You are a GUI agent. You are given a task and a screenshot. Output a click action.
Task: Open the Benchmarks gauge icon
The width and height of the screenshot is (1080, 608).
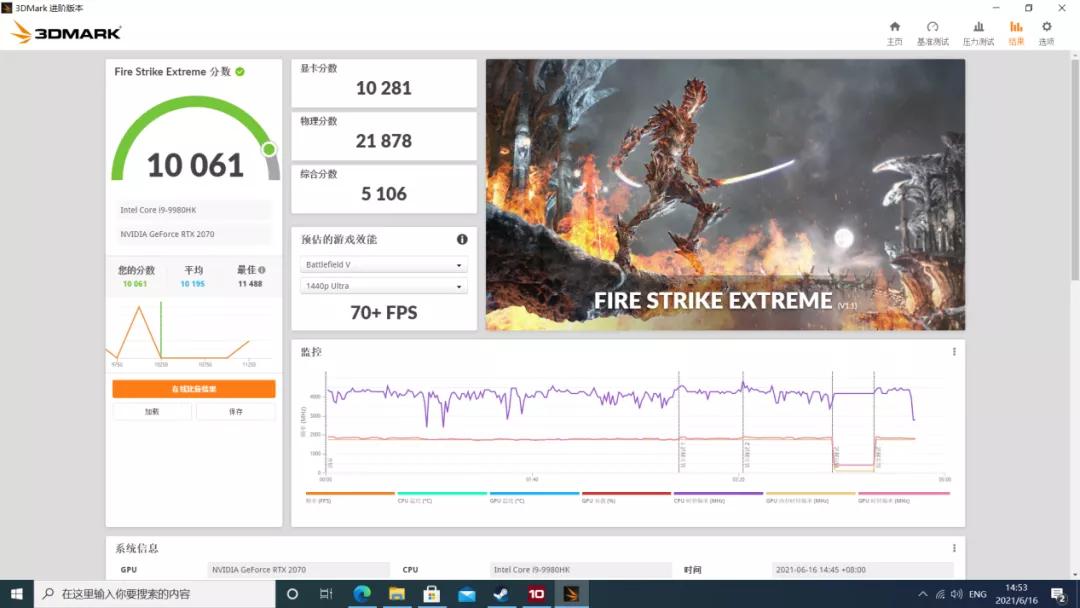(933, 32)
